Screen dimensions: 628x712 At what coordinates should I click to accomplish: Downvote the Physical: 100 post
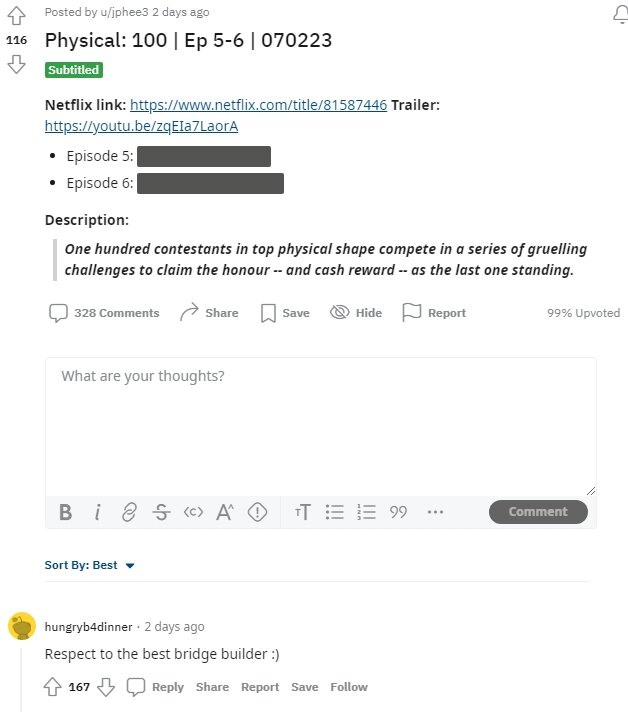tap(16, 64)
